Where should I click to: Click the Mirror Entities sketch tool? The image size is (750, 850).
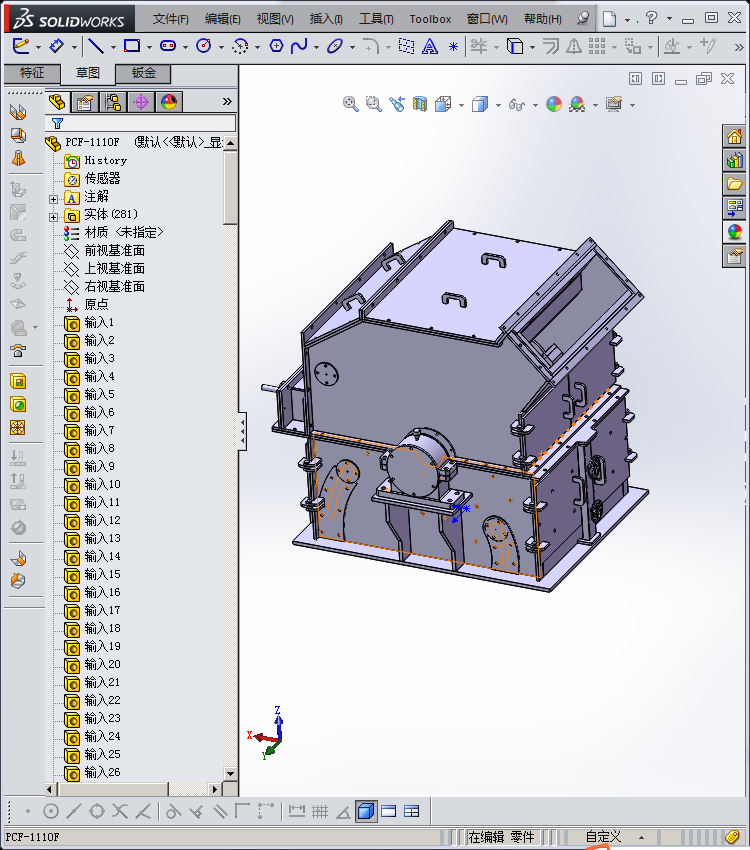coord(573,47)
